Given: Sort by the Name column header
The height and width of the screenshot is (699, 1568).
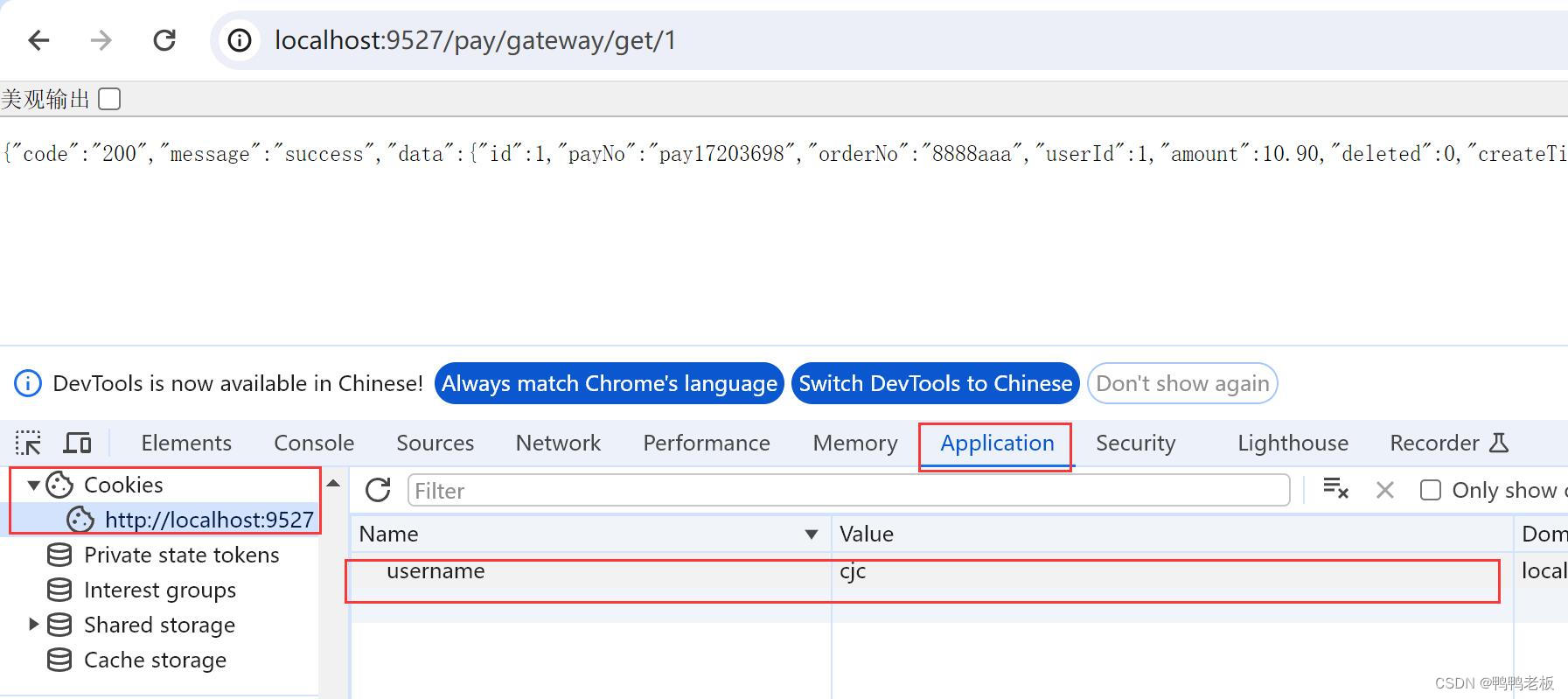Looking at the screenshot, I should tap(590, 534).
